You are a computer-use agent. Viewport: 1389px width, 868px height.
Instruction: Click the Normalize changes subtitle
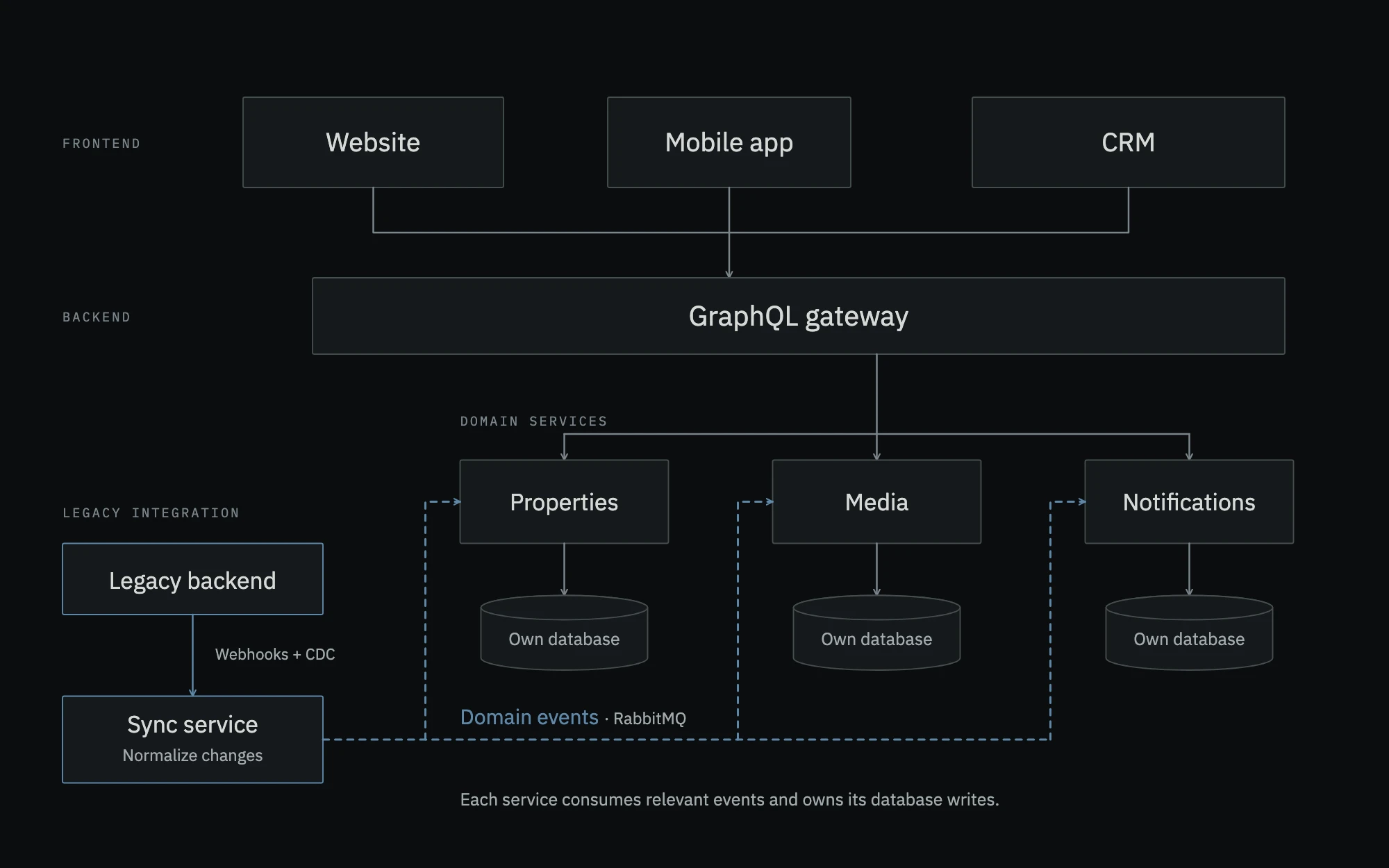[192, 756]
